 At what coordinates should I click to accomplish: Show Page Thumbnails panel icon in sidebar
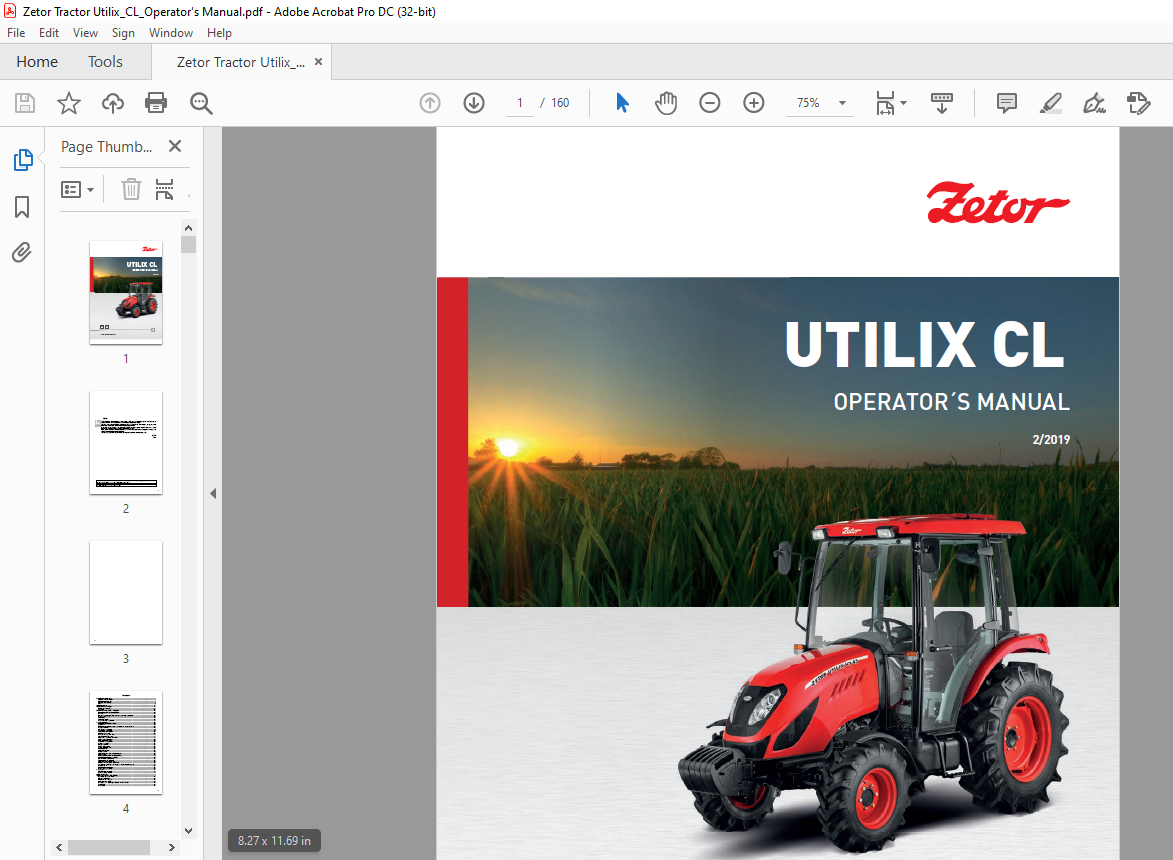click(x=22, y=160)
